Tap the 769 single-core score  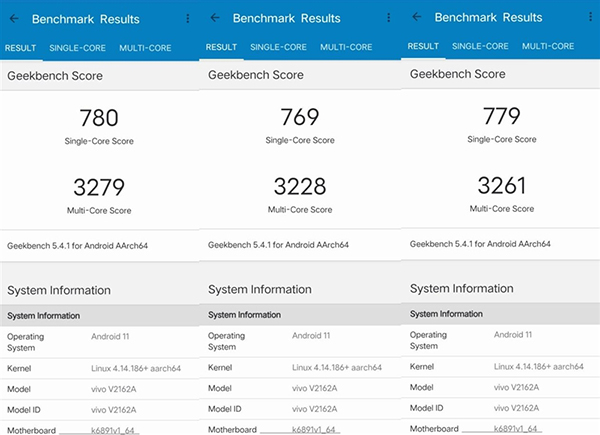coord(300,118)
